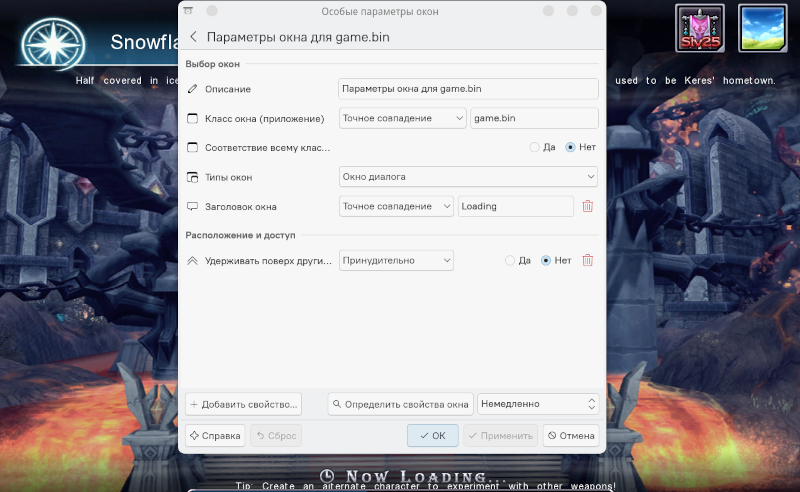The height and width of the screenshot is (492, 800).
Task: Click the Применить button
Action: pyautogui.click(x=501, y=436)
